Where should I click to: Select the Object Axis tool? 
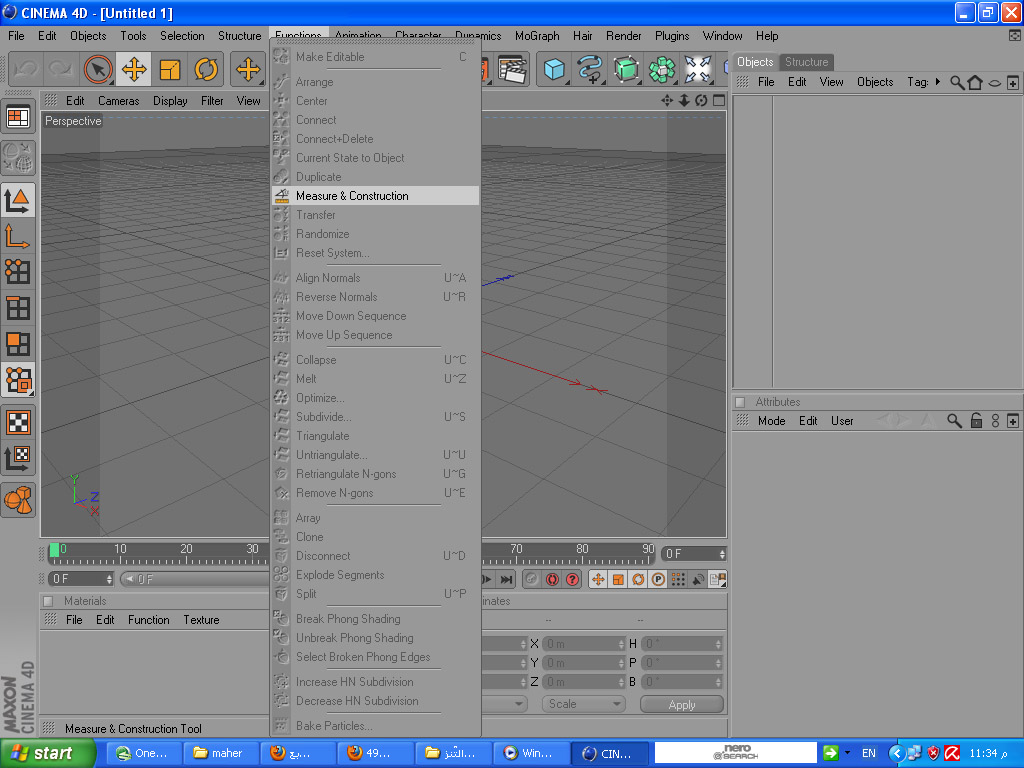[x=18, y=236]
